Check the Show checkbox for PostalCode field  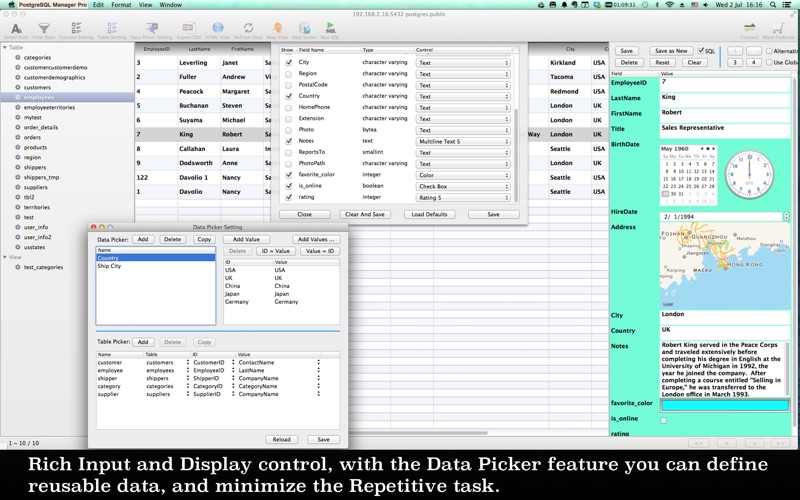289,85
